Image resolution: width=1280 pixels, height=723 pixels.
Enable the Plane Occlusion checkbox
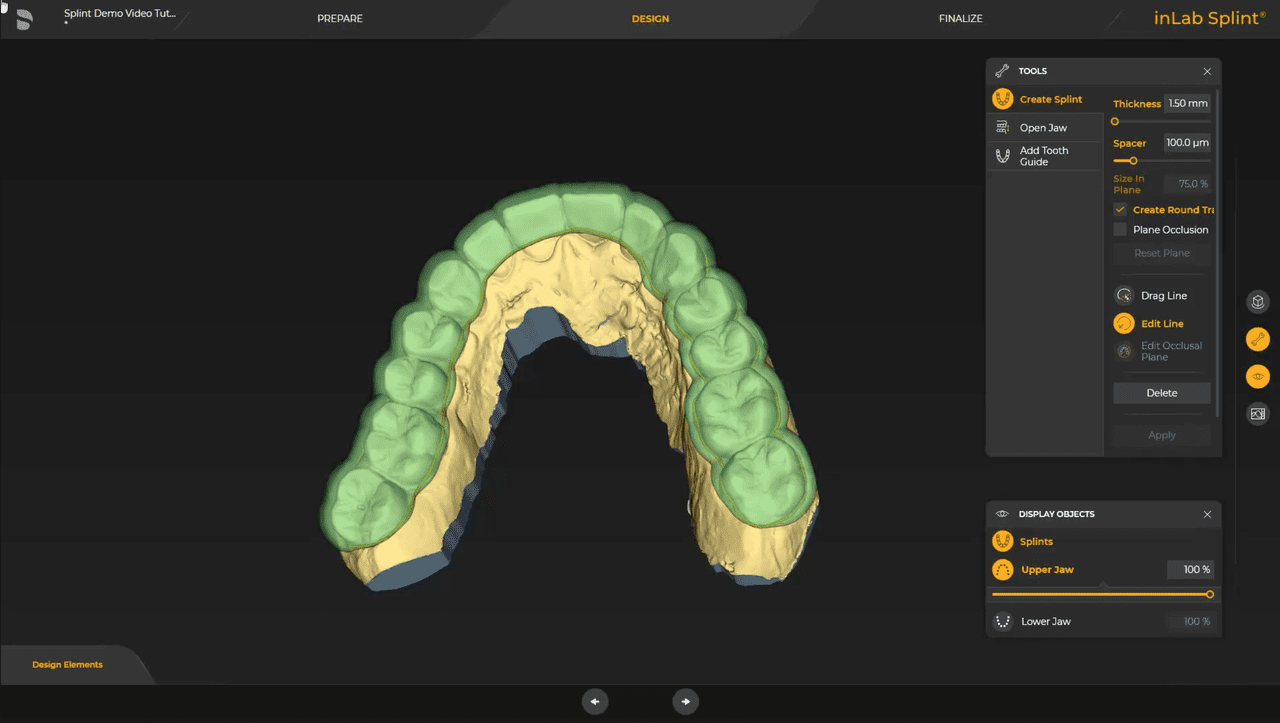(x=1120, y=229)
